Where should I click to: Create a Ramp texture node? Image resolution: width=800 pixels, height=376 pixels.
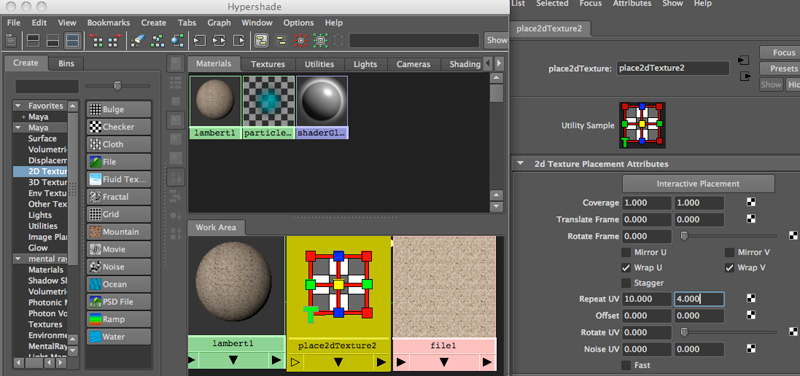[119, 319]
